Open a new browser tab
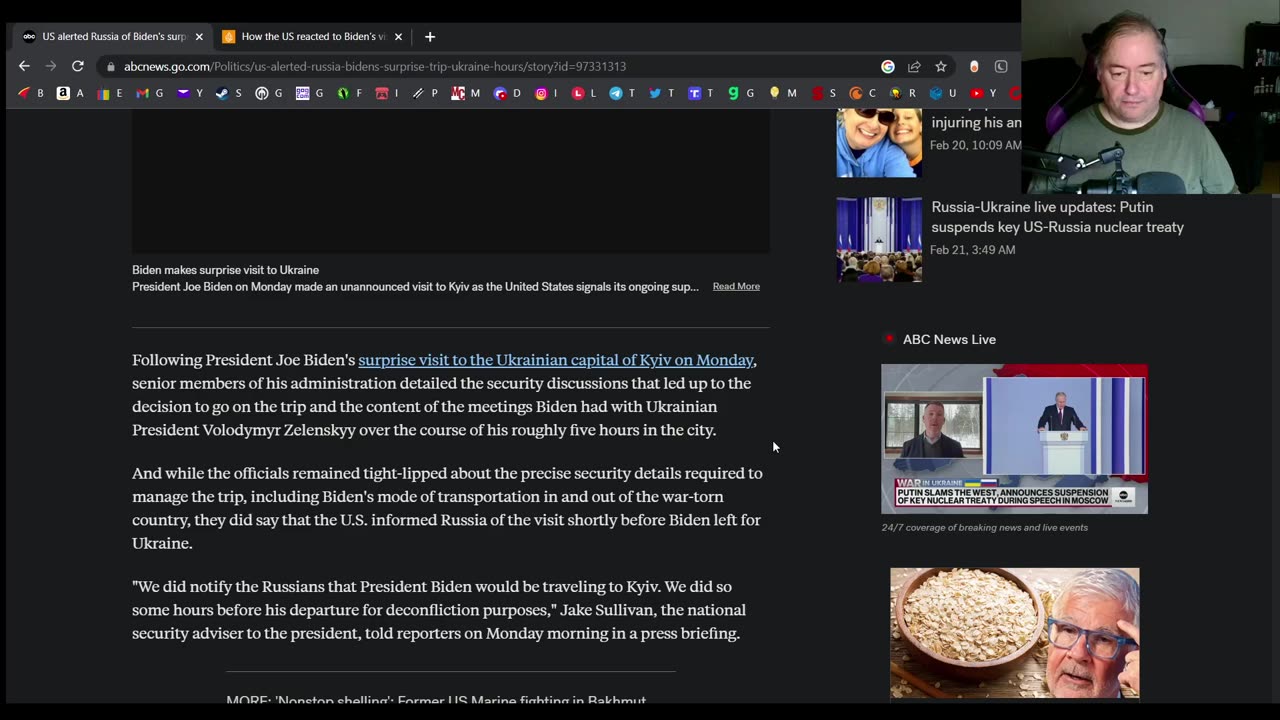The height and width of the screenshot is (720, 1280). [x=430, y=37]
